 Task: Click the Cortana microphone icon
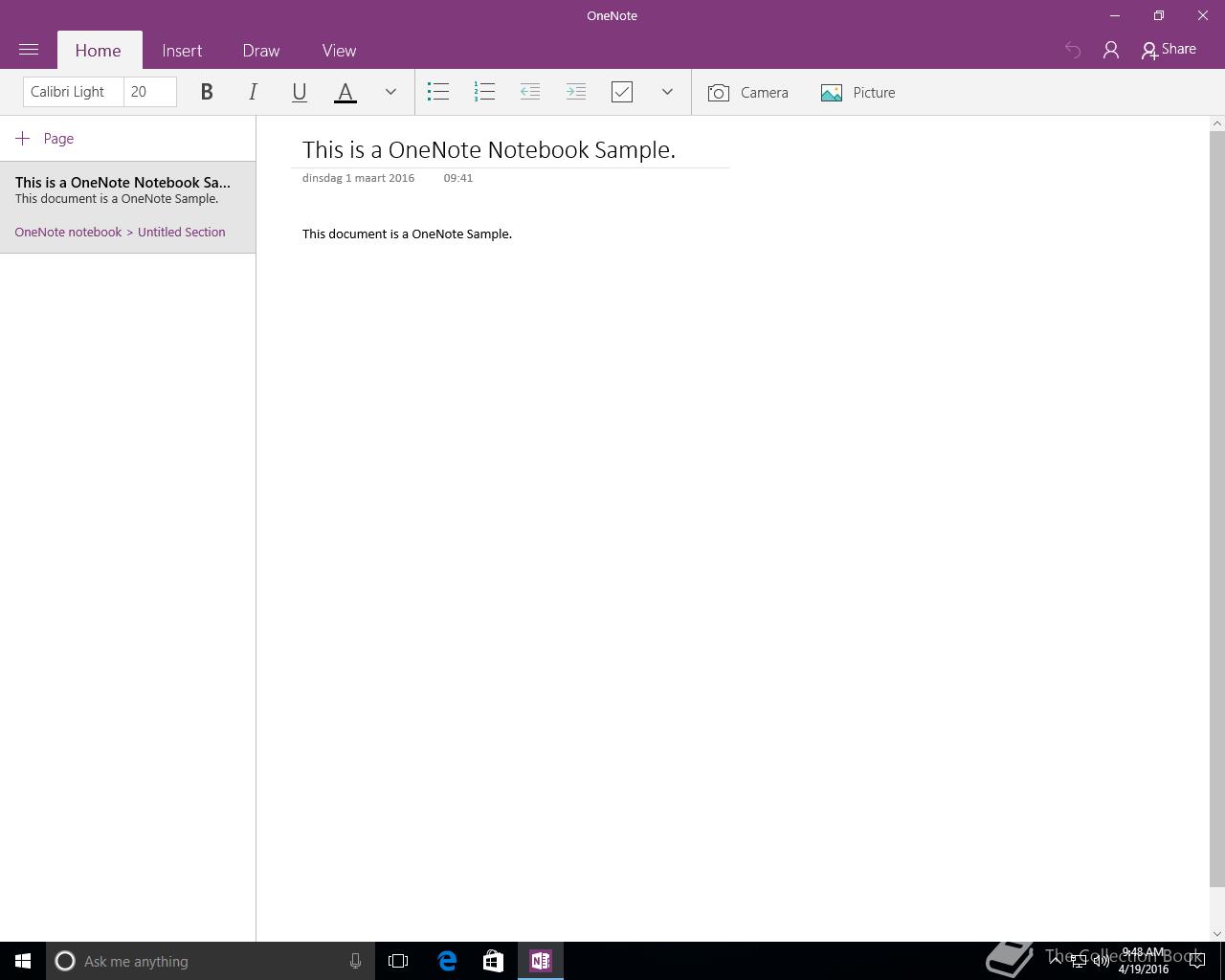click(x=355, y=961)
